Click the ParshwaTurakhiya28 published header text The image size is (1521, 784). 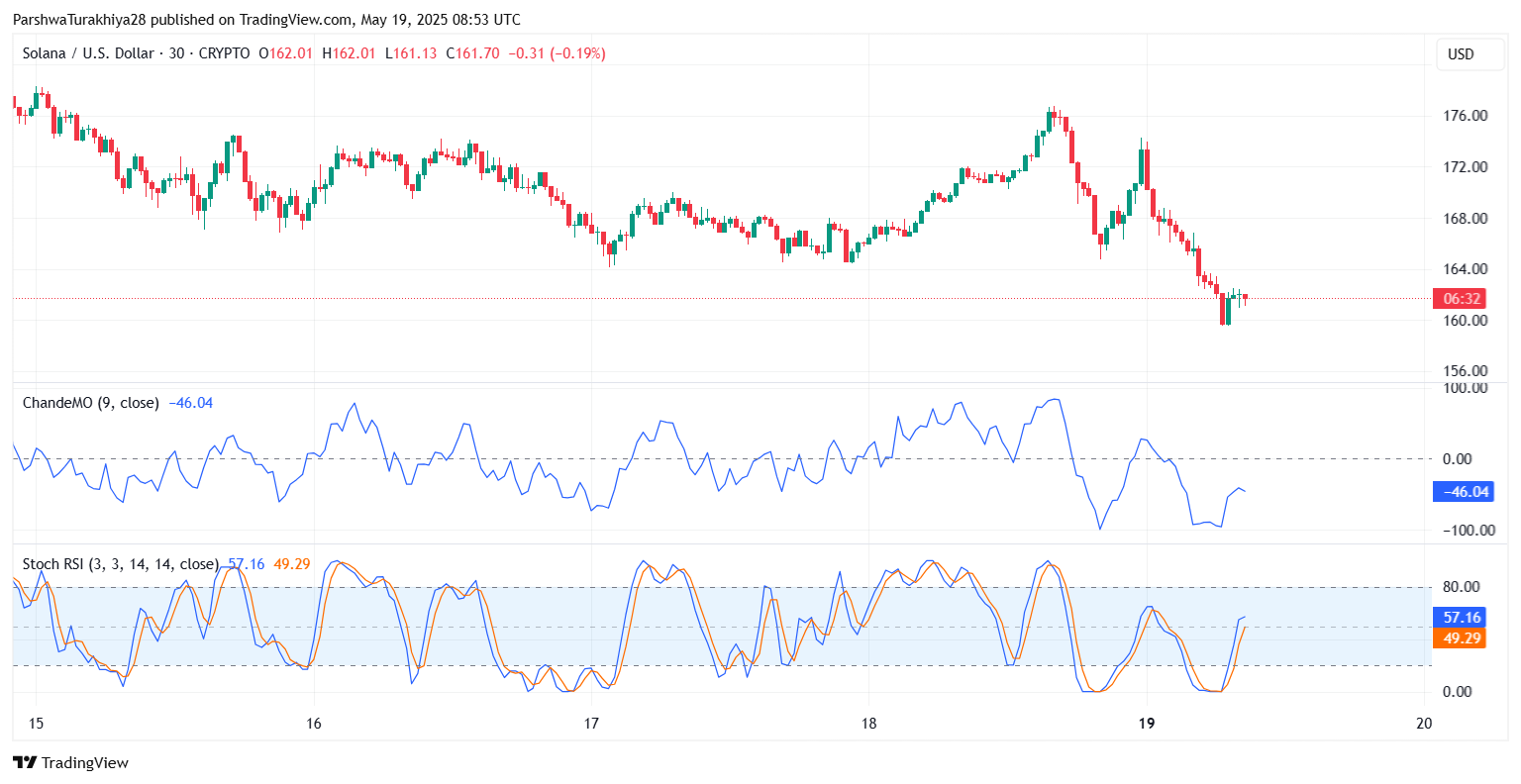(x=266, y=20)
